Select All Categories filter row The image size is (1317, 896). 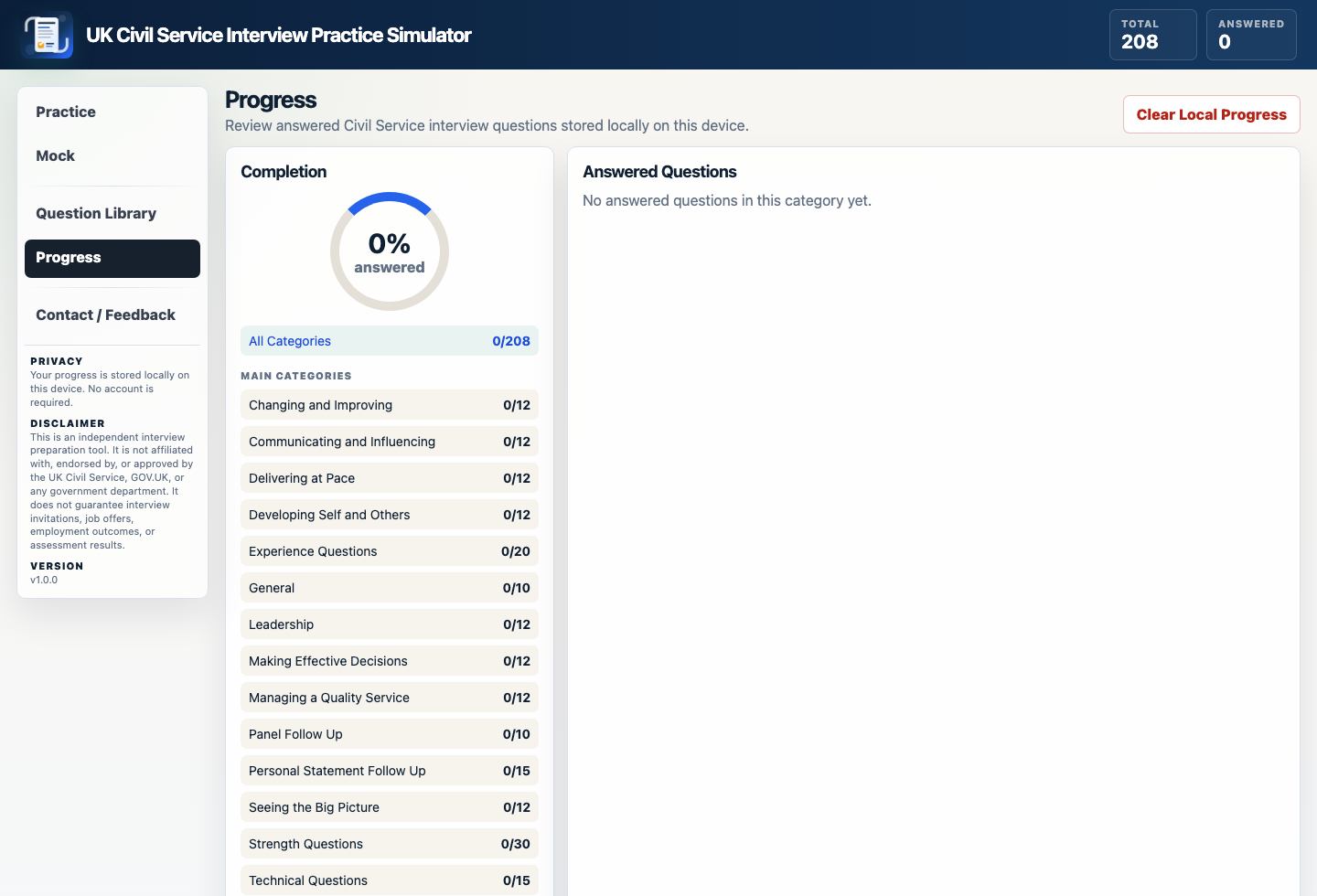(x=390, y=341)
